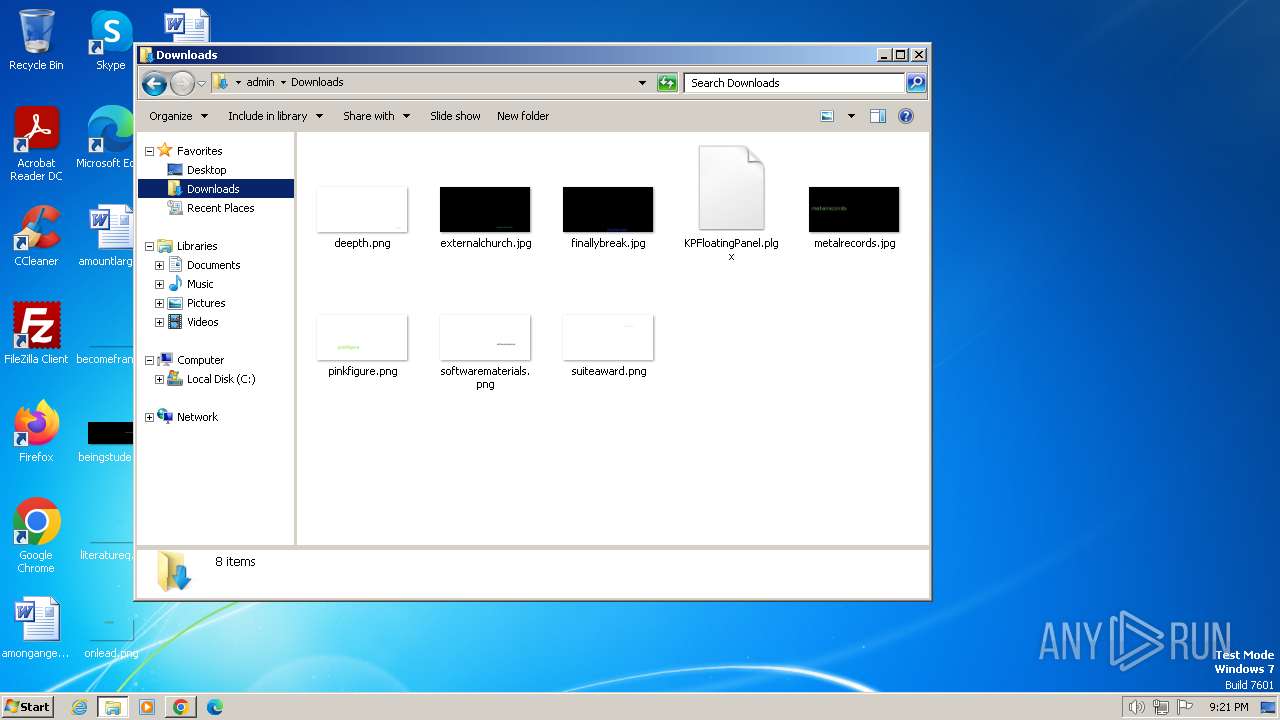Expand the Pictures library node
The height and width of the screenshot is (720, 1280).
click(x=159, y=303)
